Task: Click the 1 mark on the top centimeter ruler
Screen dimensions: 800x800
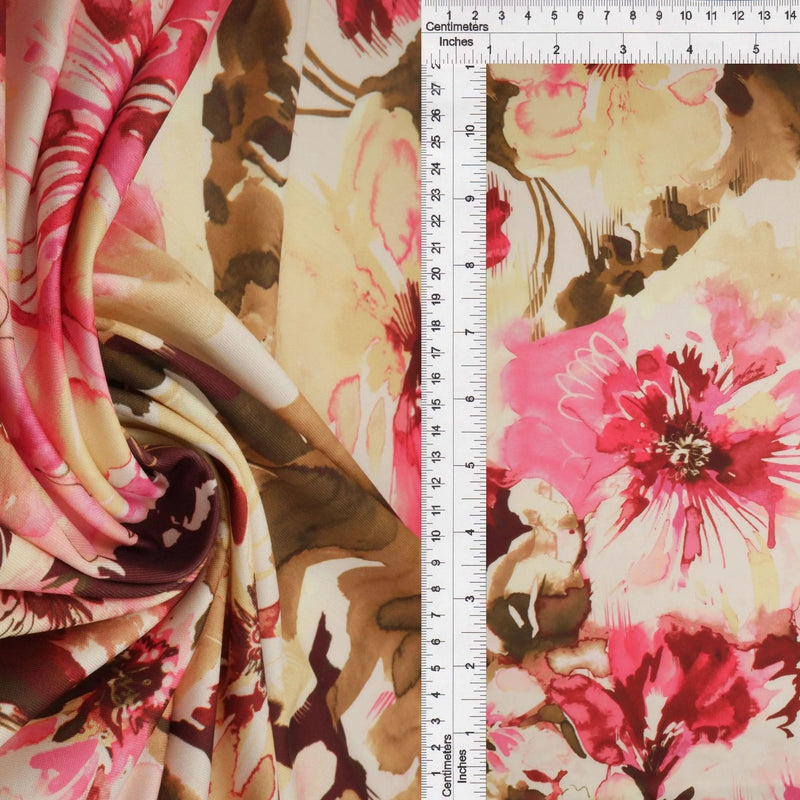Action: point(449,16)
